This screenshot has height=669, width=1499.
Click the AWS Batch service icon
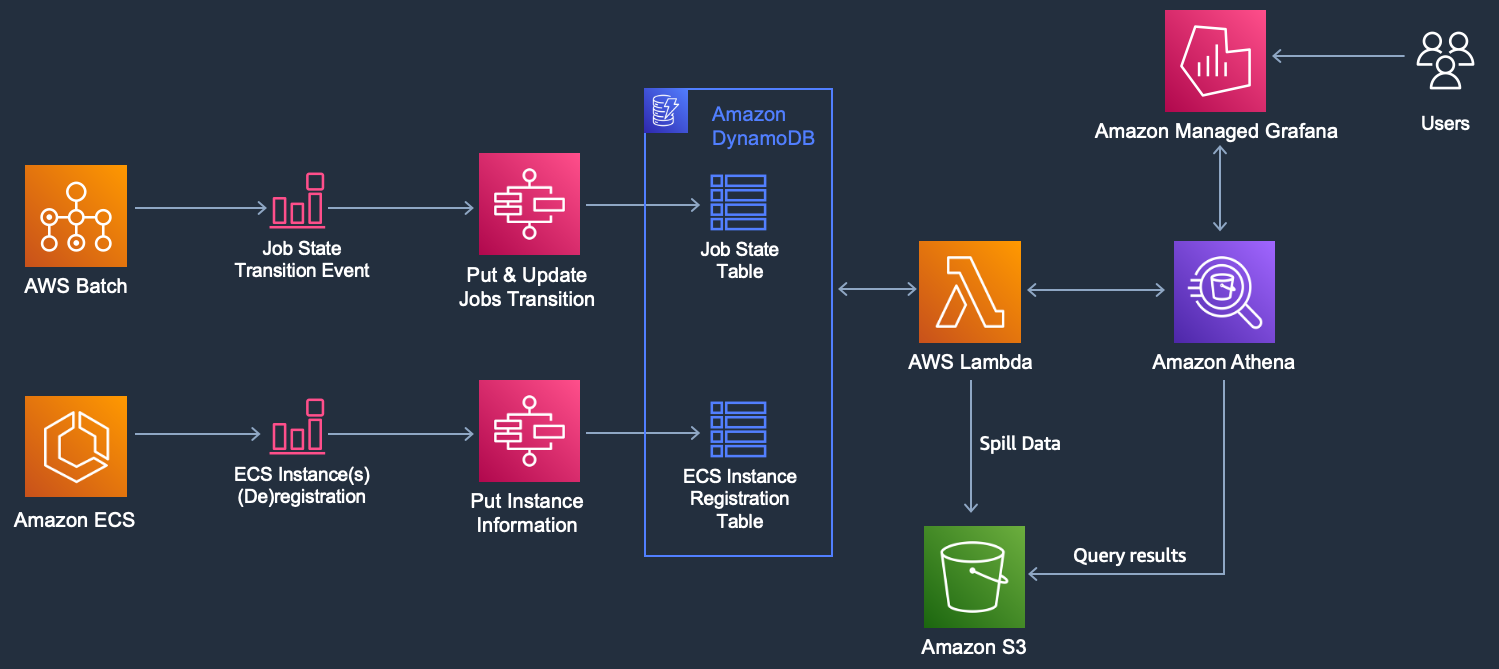(x=76, y=216)
